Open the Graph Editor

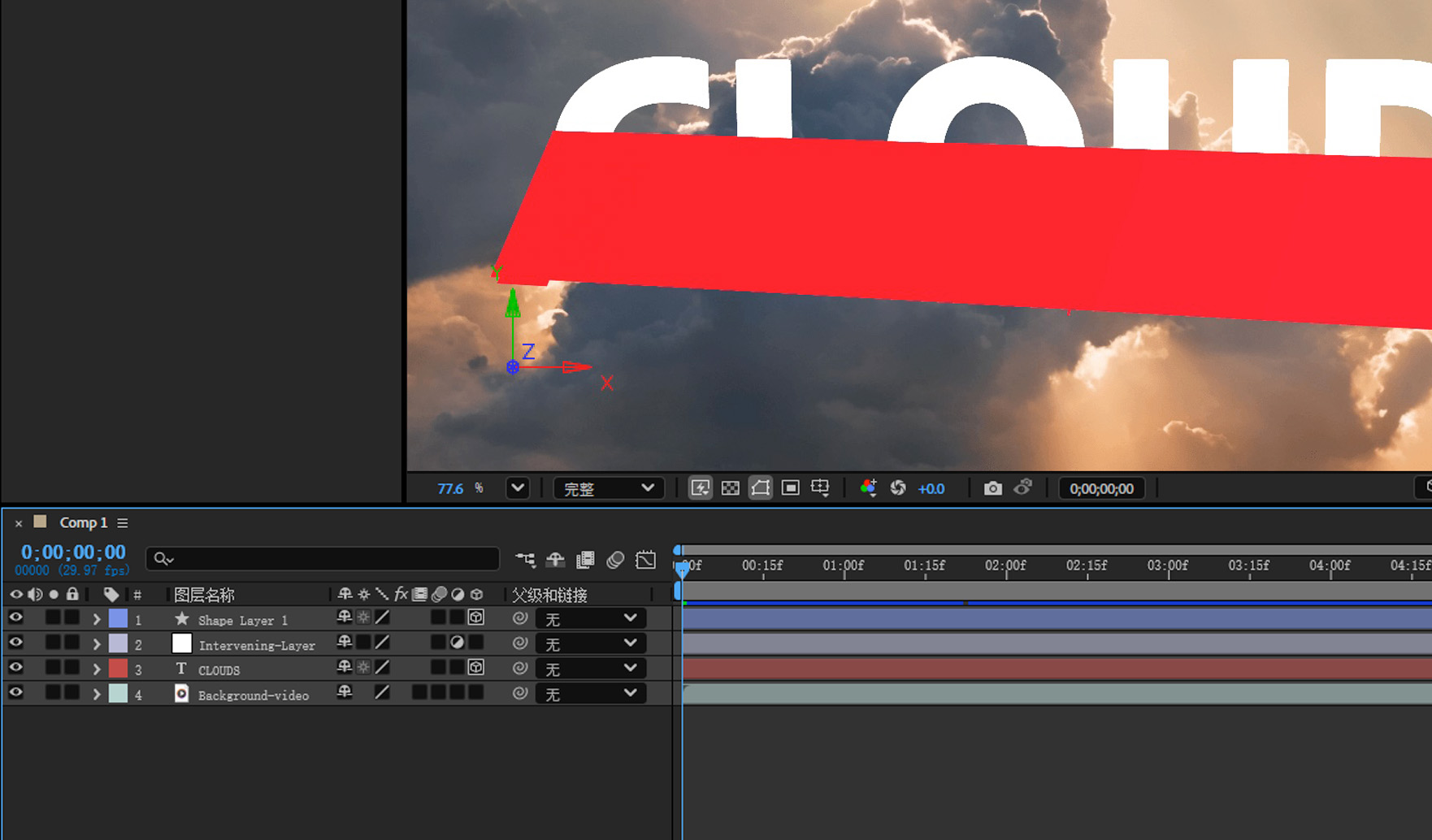645,560
